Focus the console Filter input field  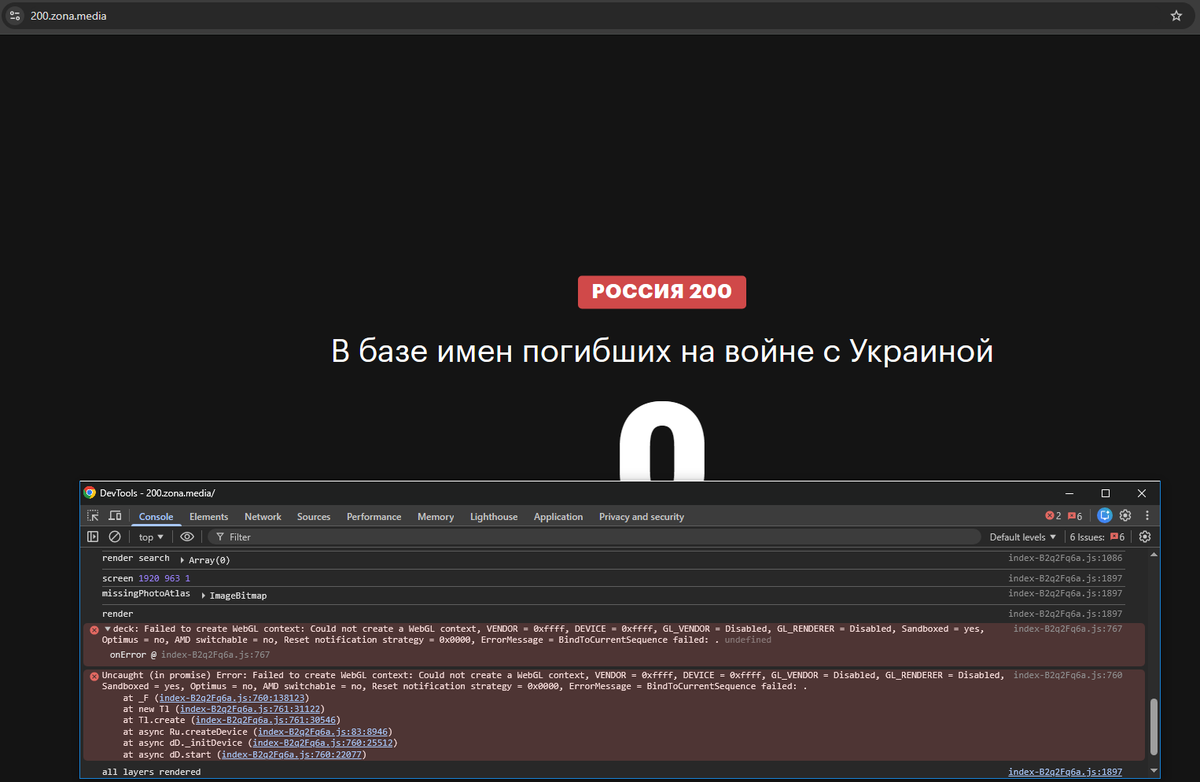(594, 537)
